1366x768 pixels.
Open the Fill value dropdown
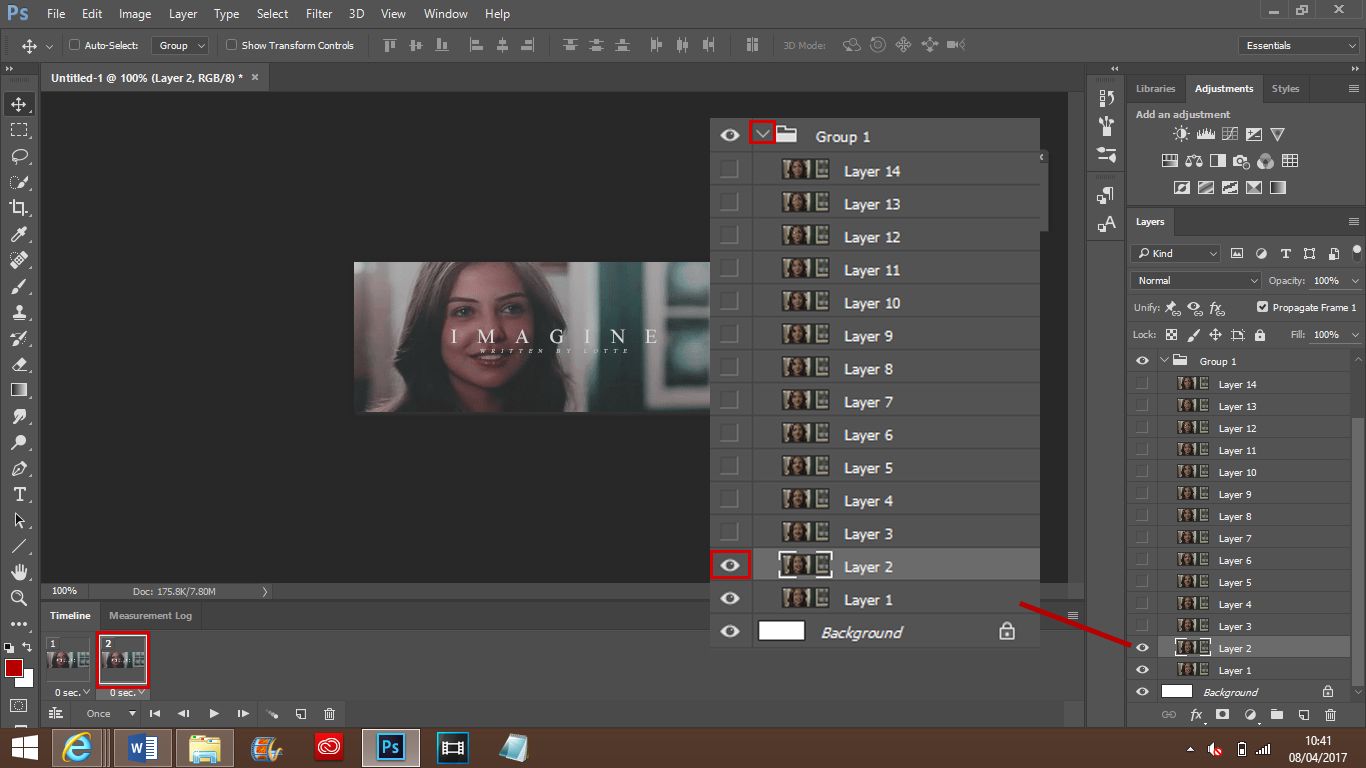pos(1355,335)
